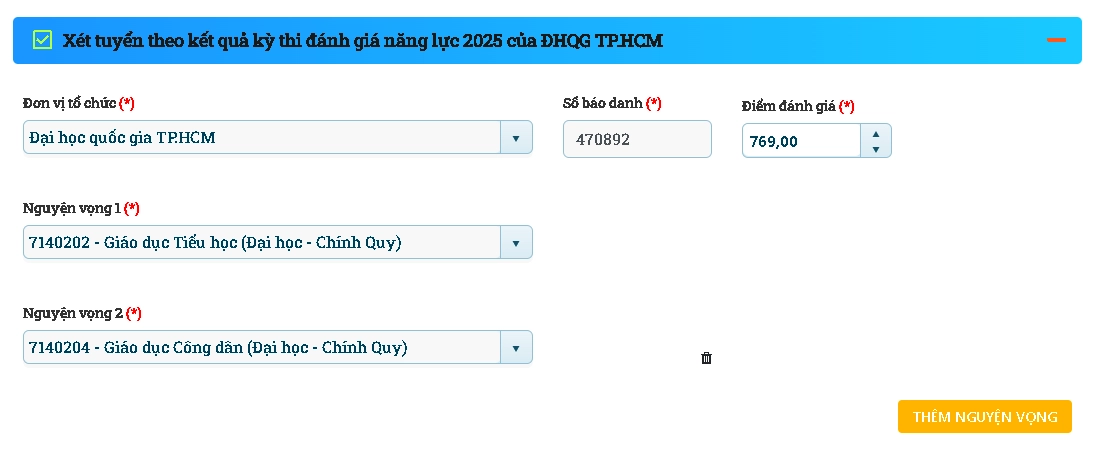Click the Đơn vị tổ chức label
The height and width of the screenshot is (449, 1096).
pyautogui.click(x=69, y=103)
